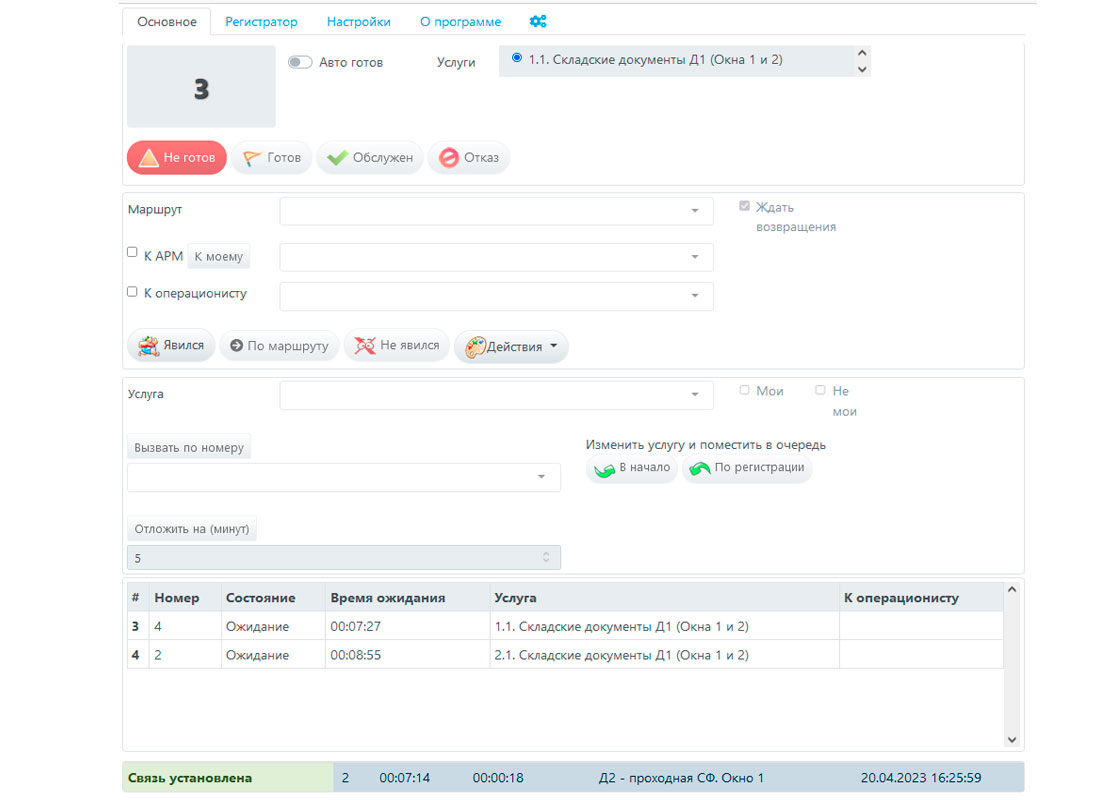Open the gears settings icon tab
The width and height of the screenshot is (1100, 800).
pyautogui.click(x=538, y=22)
